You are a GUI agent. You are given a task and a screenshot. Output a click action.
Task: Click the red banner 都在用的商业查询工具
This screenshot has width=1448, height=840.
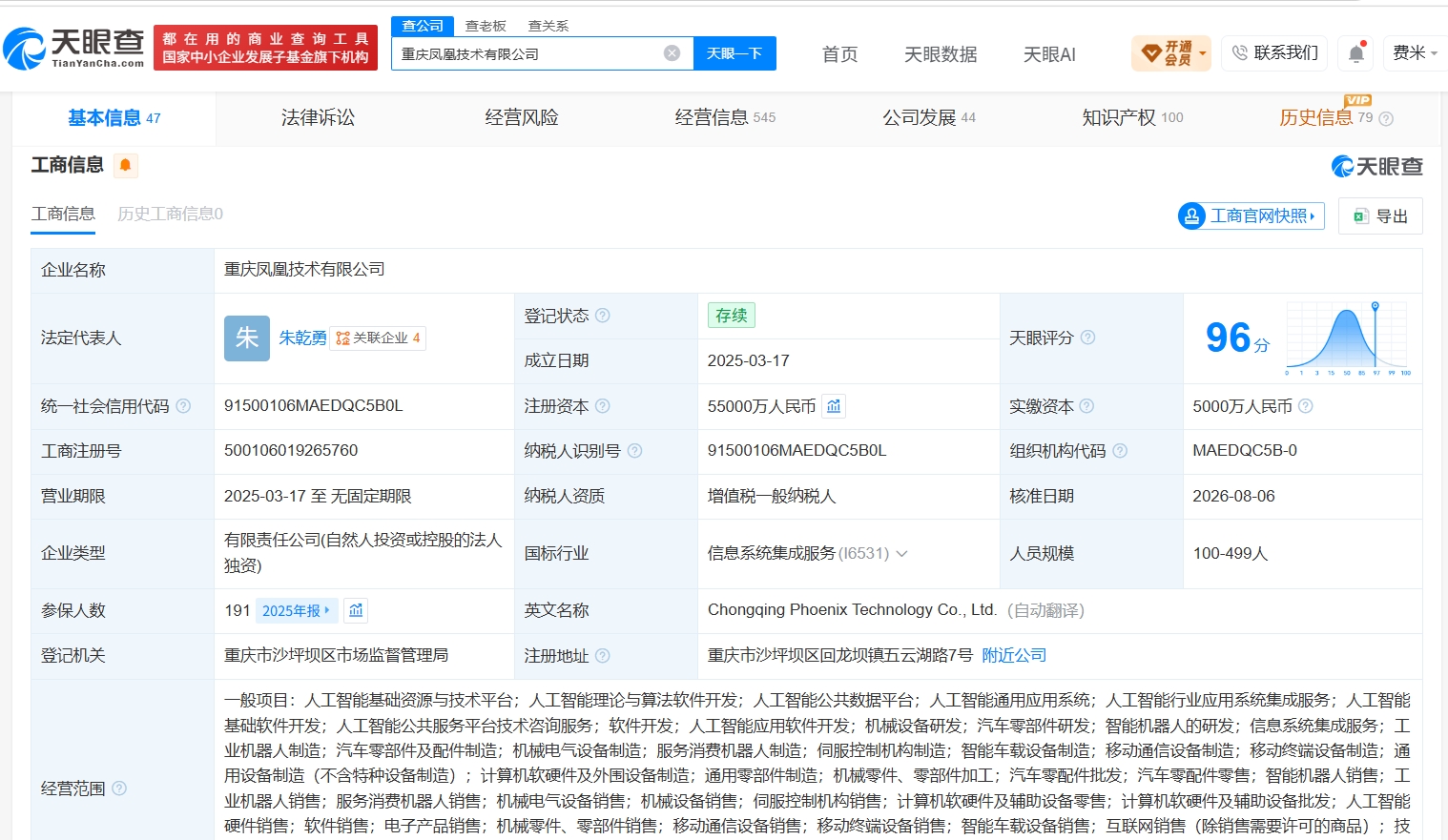265,48
